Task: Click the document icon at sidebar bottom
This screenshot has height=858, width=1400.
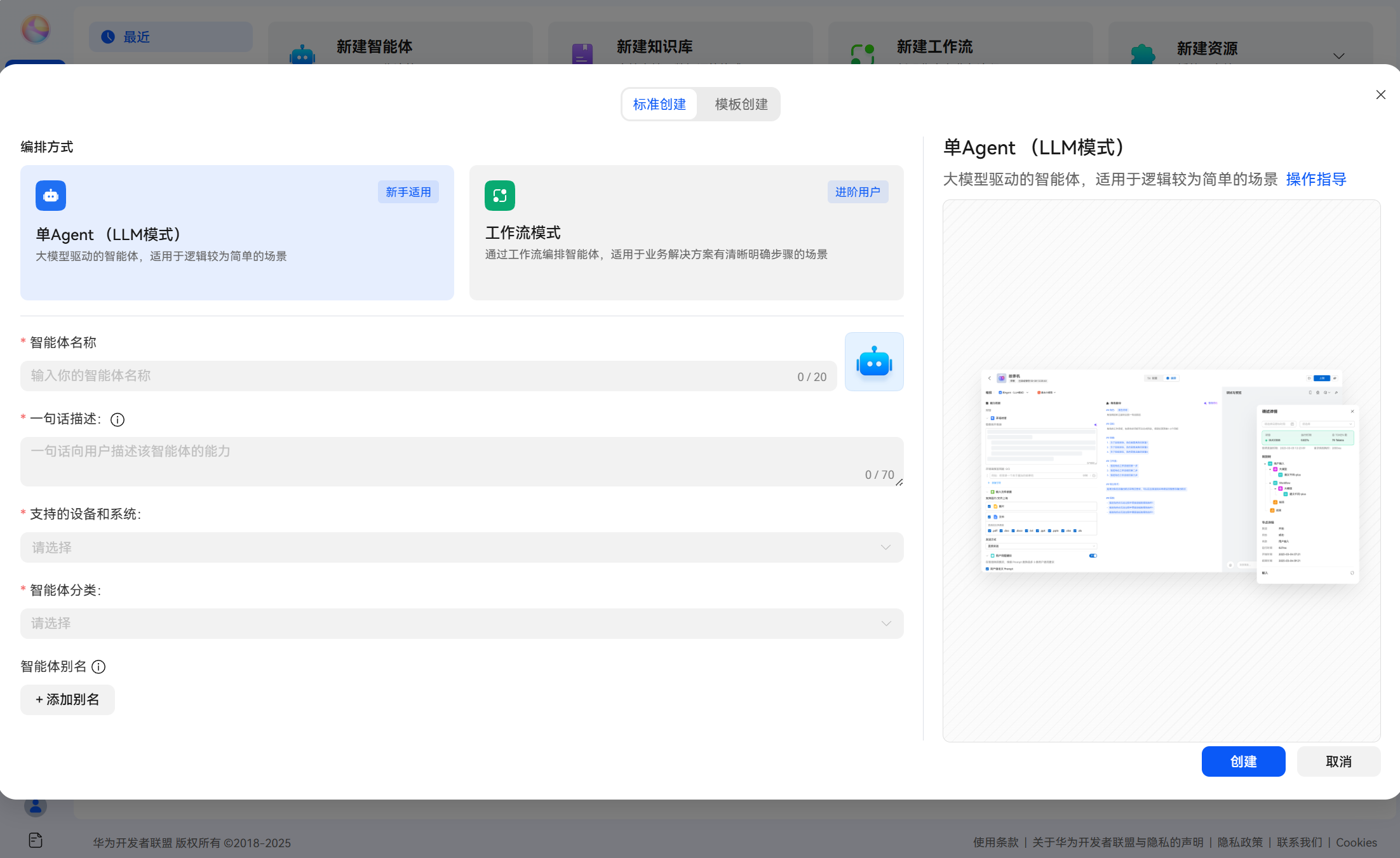Action: 36,840
